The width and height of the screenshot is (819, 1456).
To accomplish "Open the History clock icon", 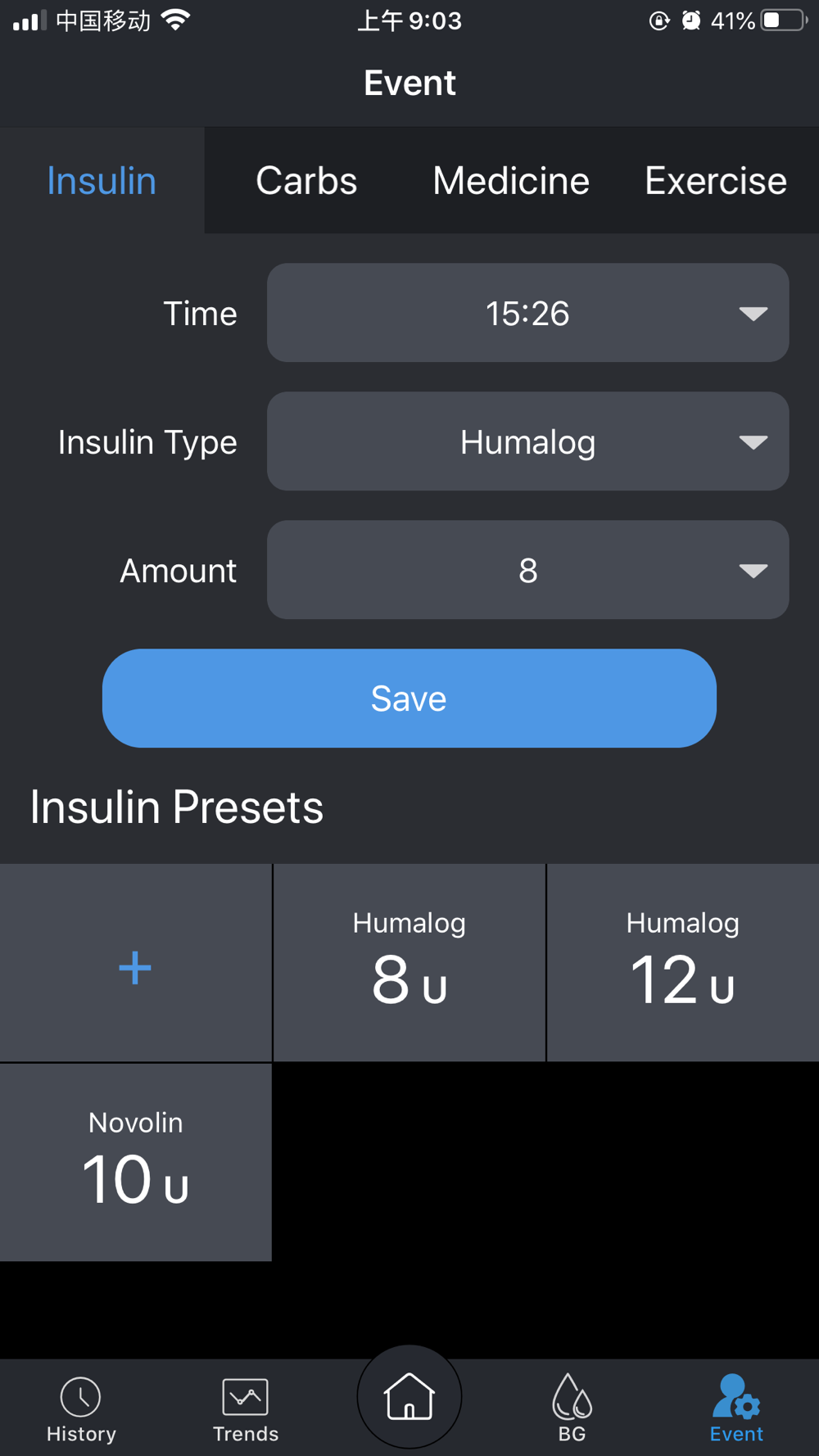I will pos(80,1397).
